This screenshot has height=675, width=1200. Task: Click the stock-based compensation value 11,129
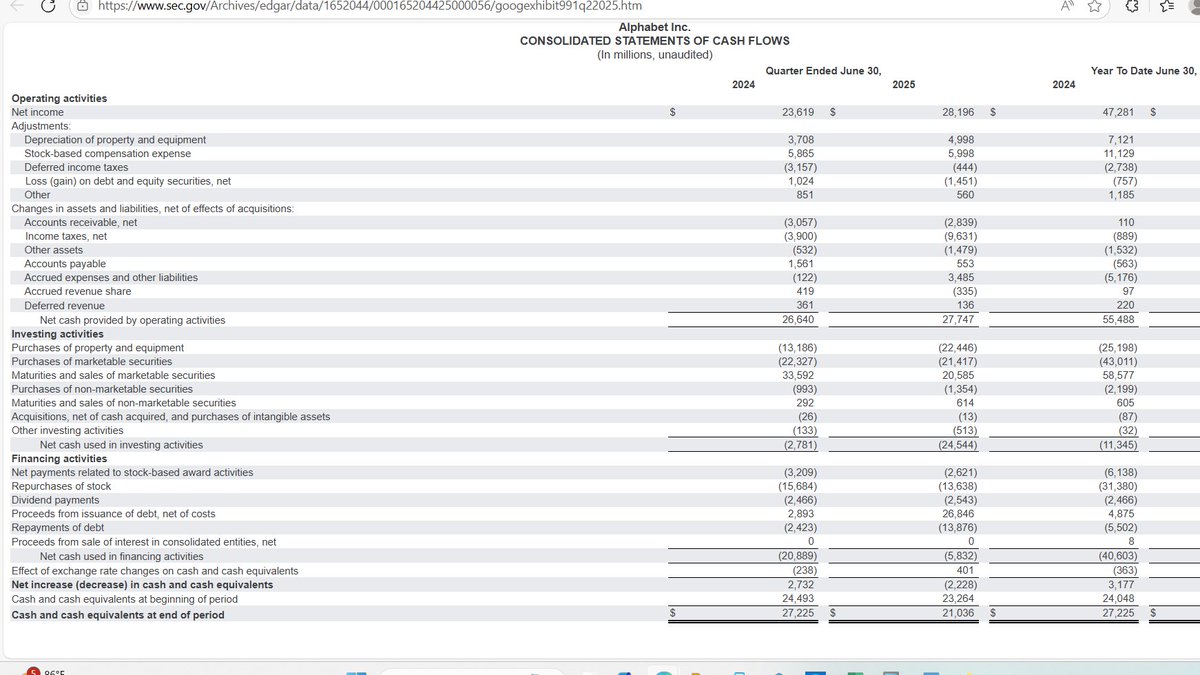1119,154
